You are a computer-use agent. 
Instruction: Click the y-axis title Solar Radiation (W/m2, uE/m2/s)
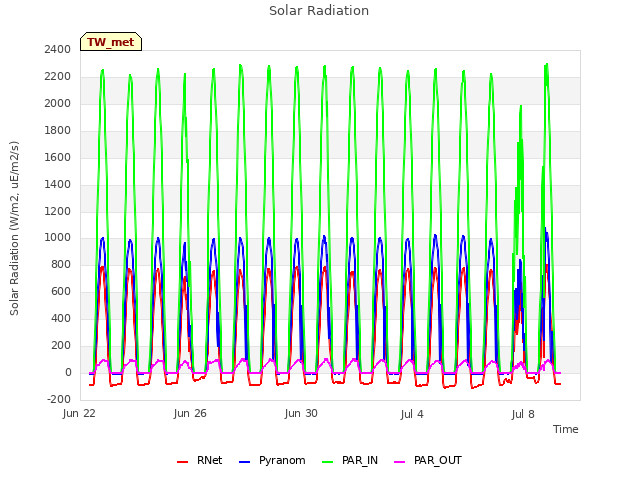14,228
